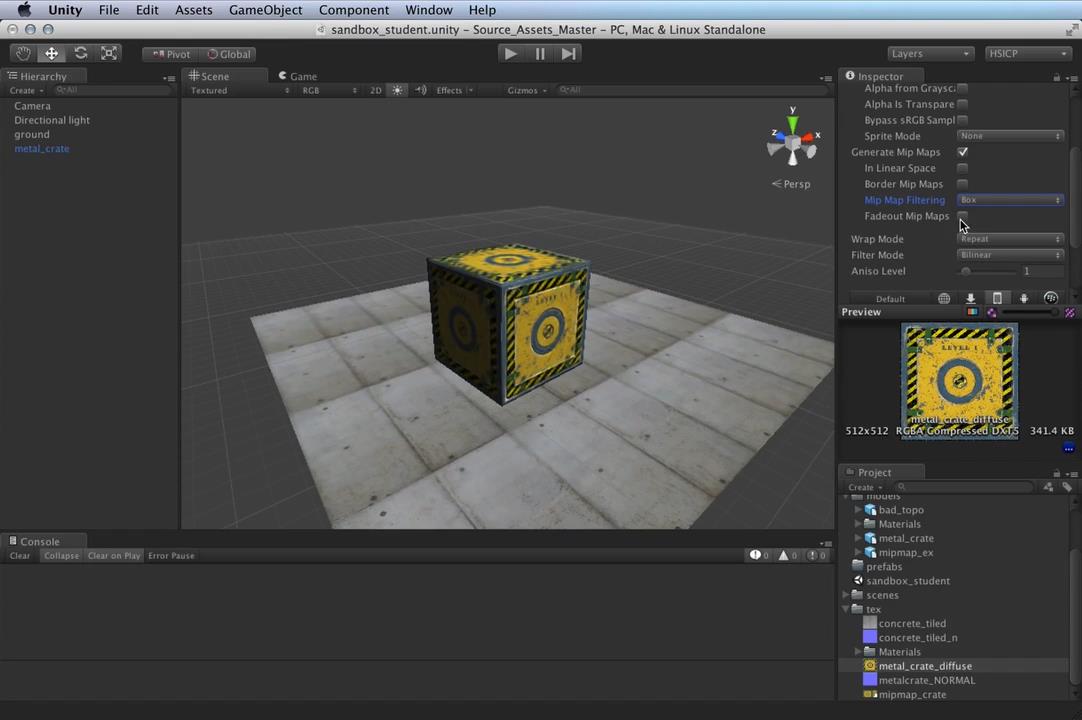Toggle console Collapse button

[61, 555]
